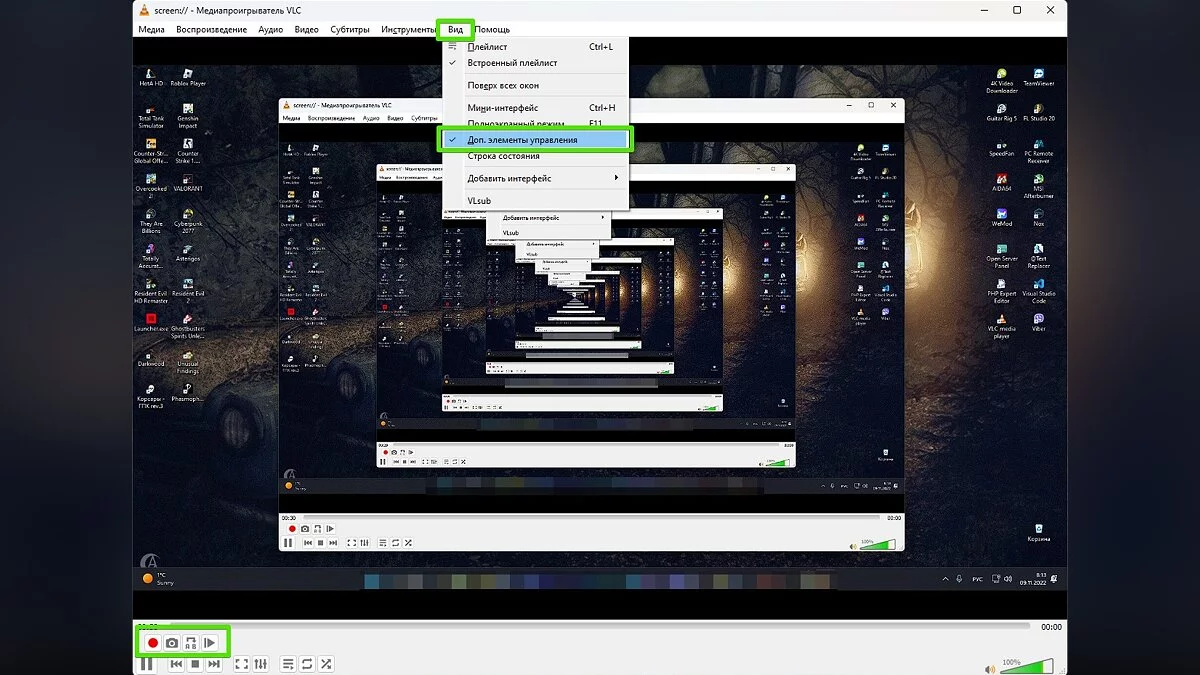Image resolution: width=1200 pixels, height=675 pixels.
Task: Adjust the volume slider showing 100%
Action: [1027, 666]
